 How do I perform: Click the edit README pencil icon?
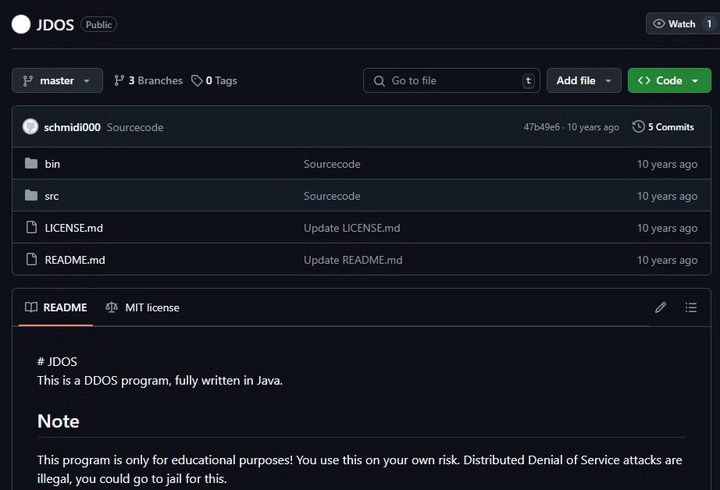tap(660, 308)
